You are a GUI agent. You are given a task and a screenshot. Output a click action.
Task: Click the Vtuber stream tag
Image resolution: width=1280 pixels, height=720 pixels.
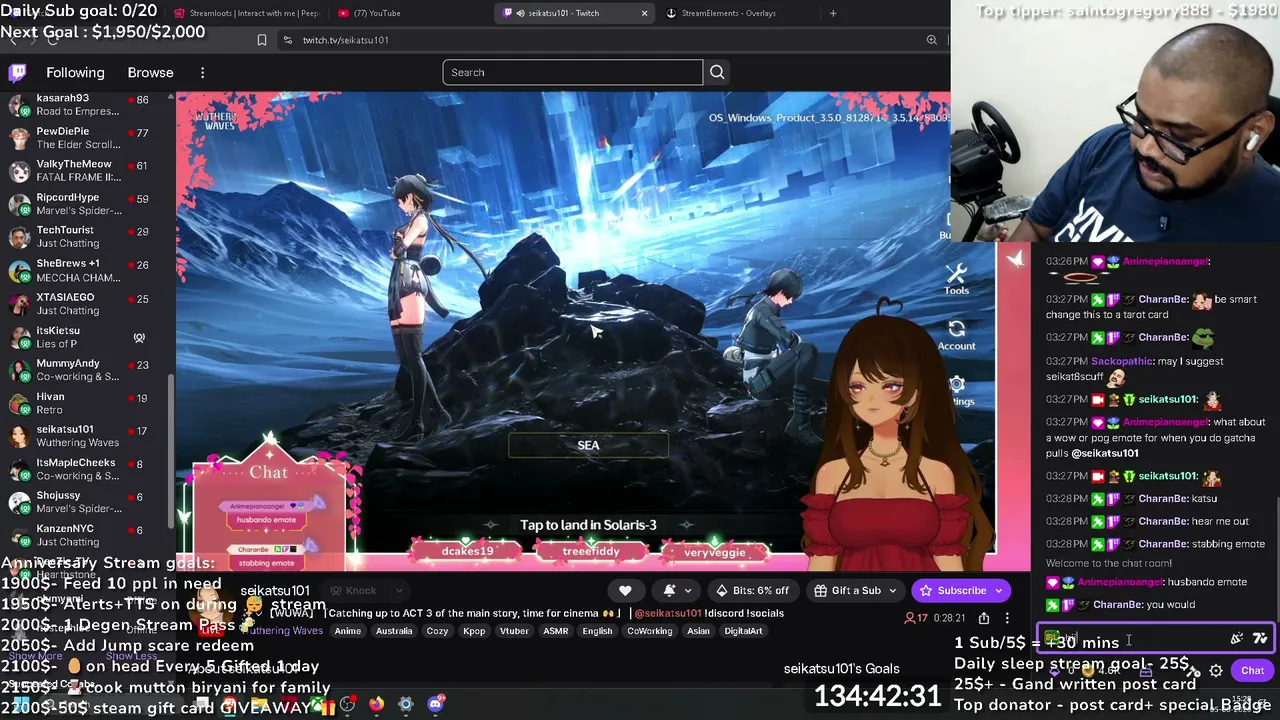click(x=515, y=631)
